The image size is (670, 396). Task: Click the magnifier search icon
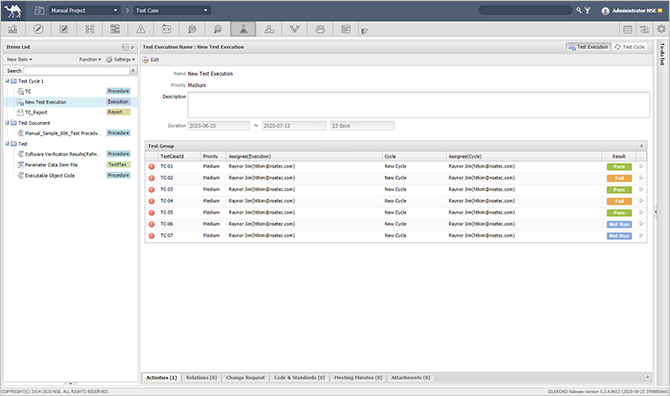[579, 10]
